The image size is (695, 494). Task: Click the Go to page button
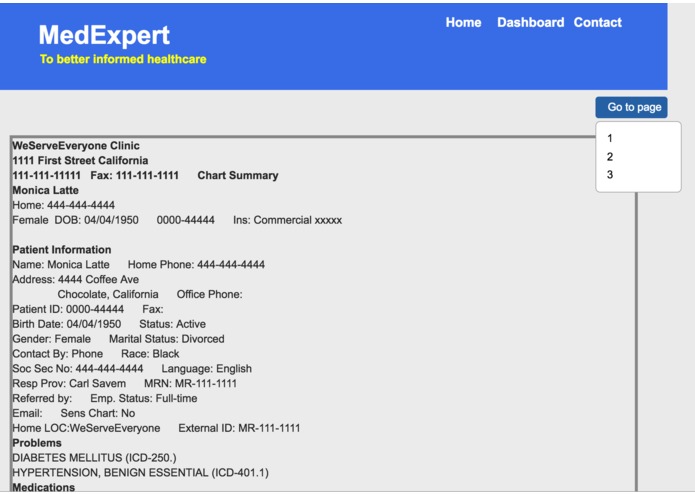(x=631, y=107)
